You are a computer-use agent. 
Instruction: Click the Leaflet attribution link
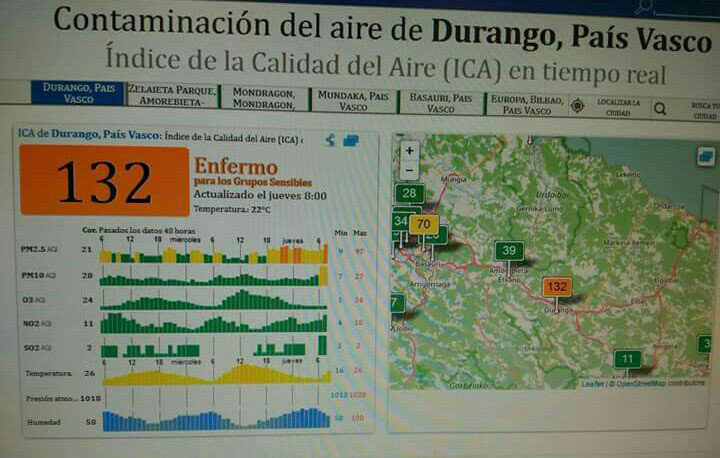pos(591,384)
